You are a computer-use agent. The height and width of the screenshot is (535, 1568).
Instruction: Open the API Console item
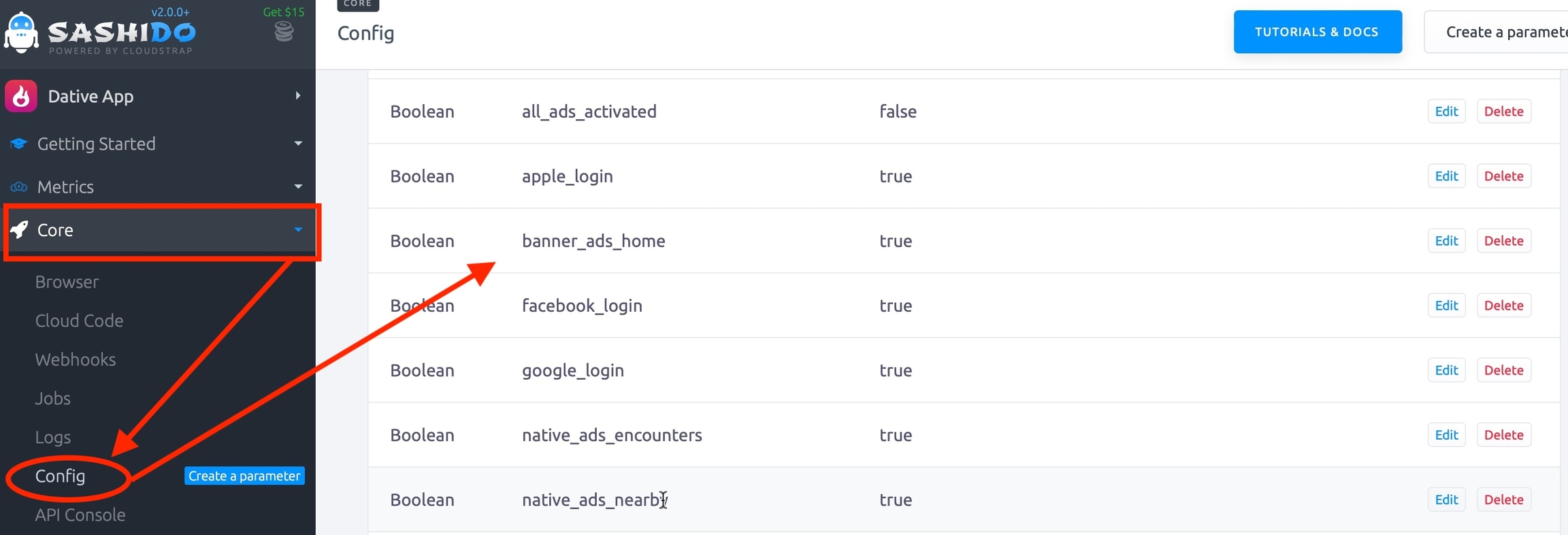click(x=80, y=515)
